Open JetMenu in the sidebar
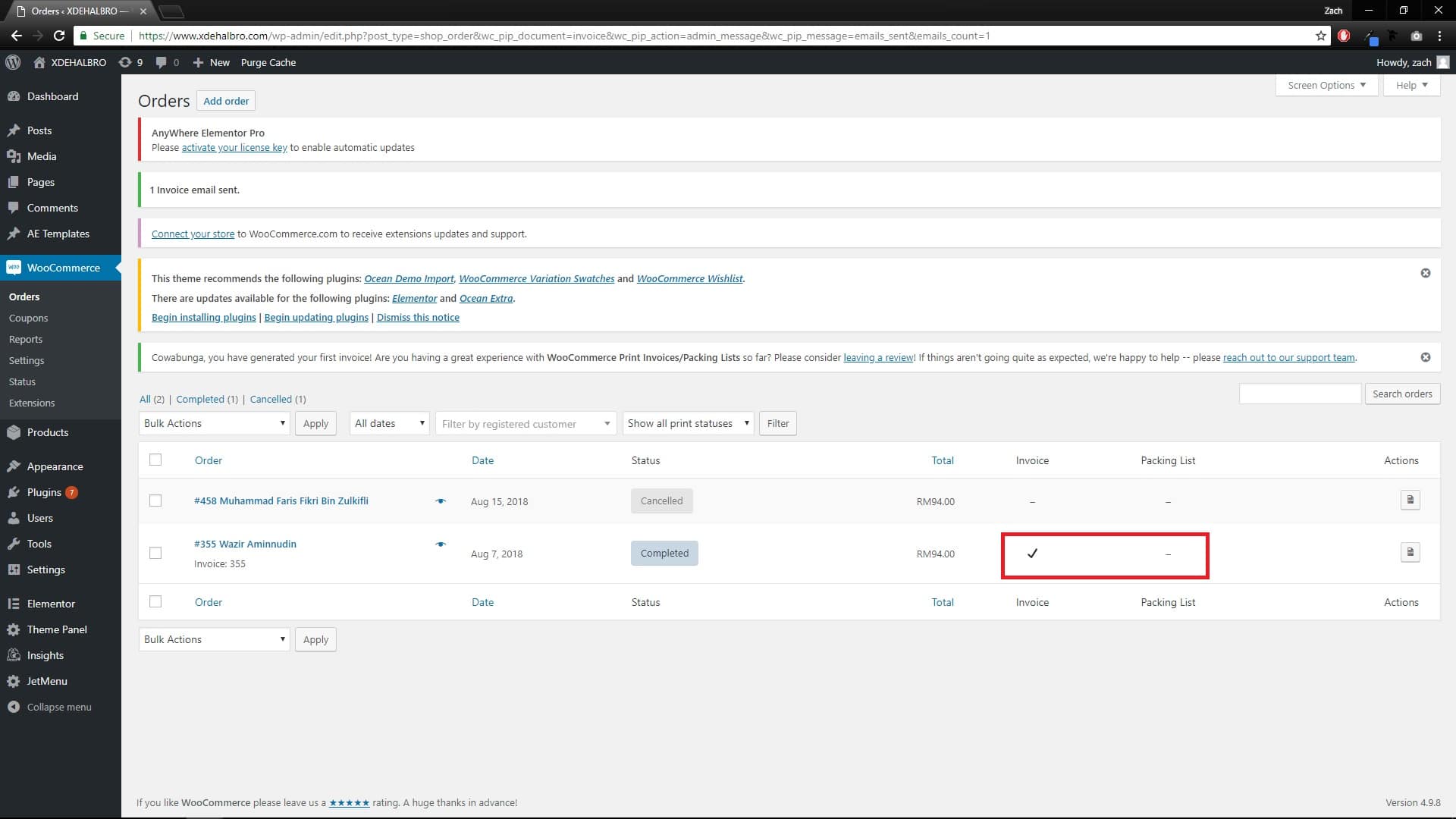 [61, 681]
